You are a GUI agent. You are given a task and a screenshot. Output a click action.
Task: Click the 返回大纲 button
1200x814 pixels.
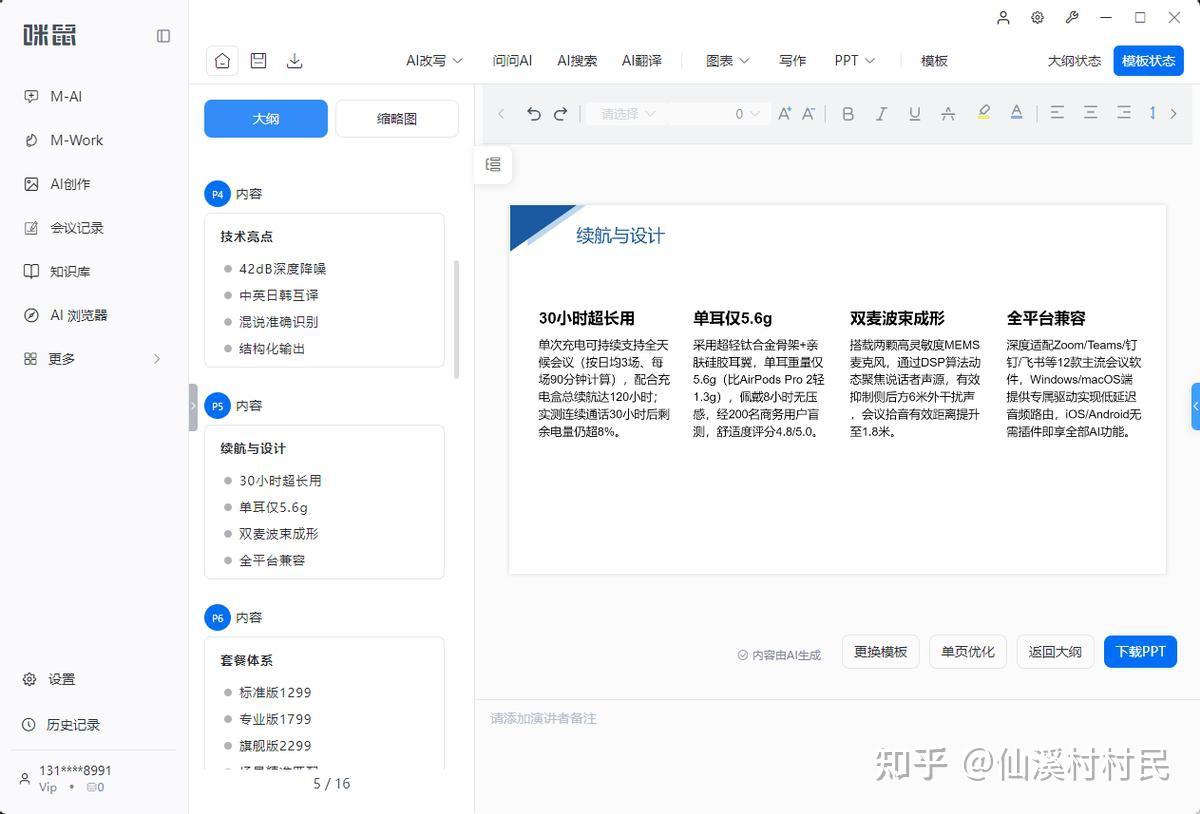coord(1055,652)
